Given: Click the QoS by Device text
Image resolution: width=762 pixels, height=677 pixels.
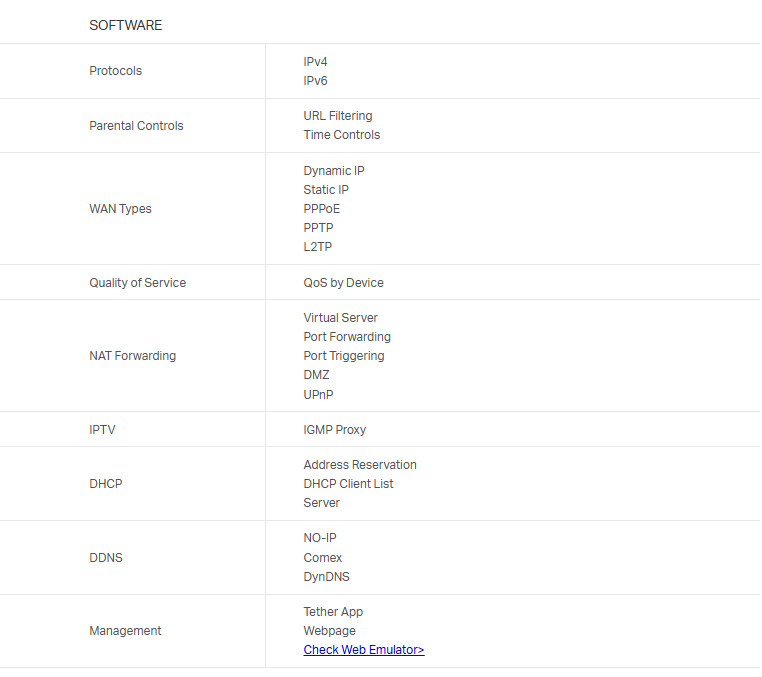Looking at the screenshot, I should coord(343,283).
